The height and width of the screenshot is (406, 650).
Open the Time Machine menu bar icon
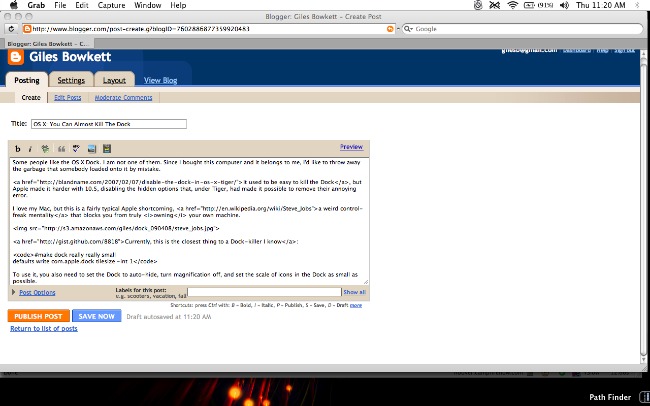click(478, 5)
